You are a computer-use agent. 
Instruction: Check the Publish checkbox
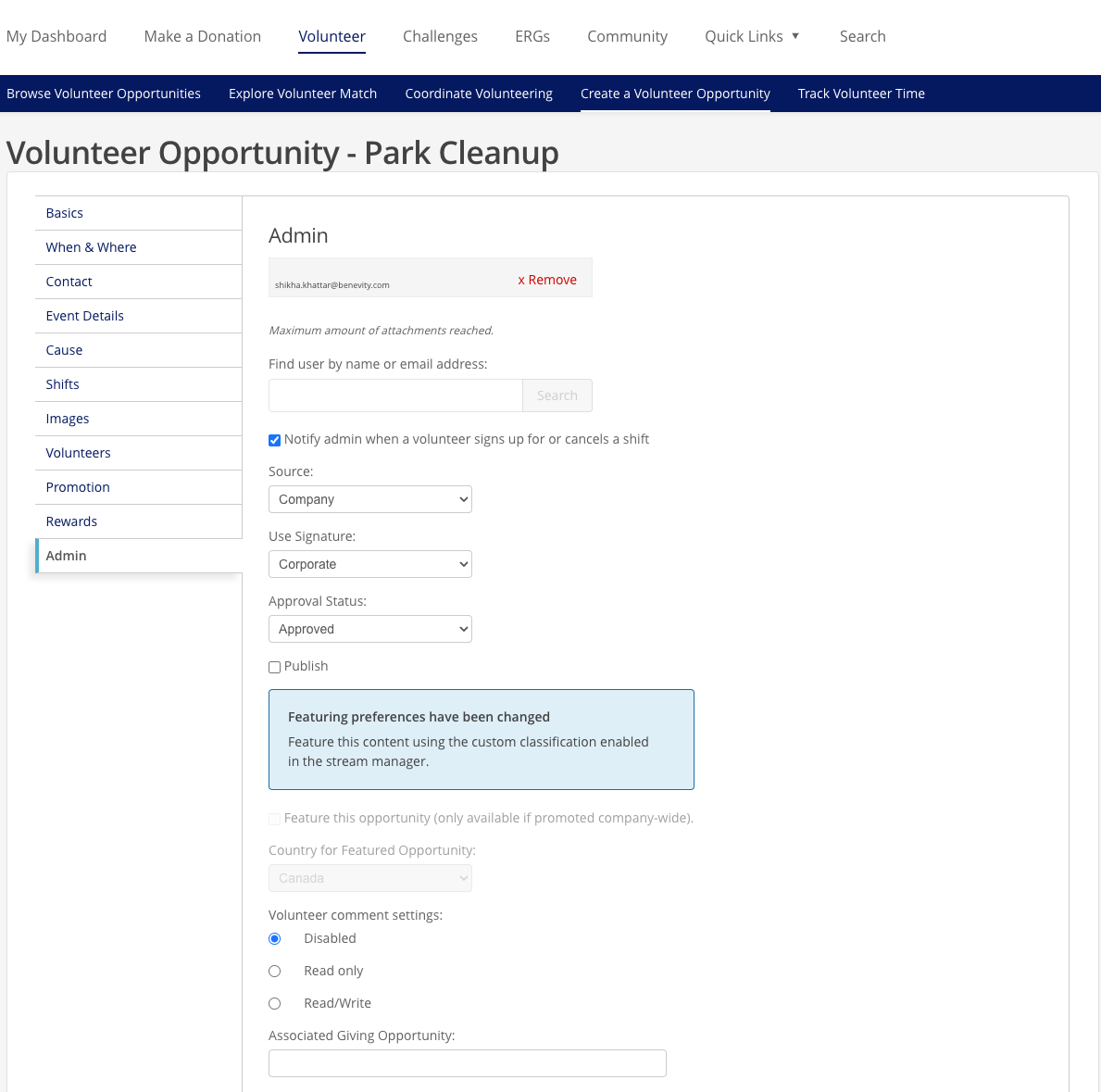coord(274,667)
